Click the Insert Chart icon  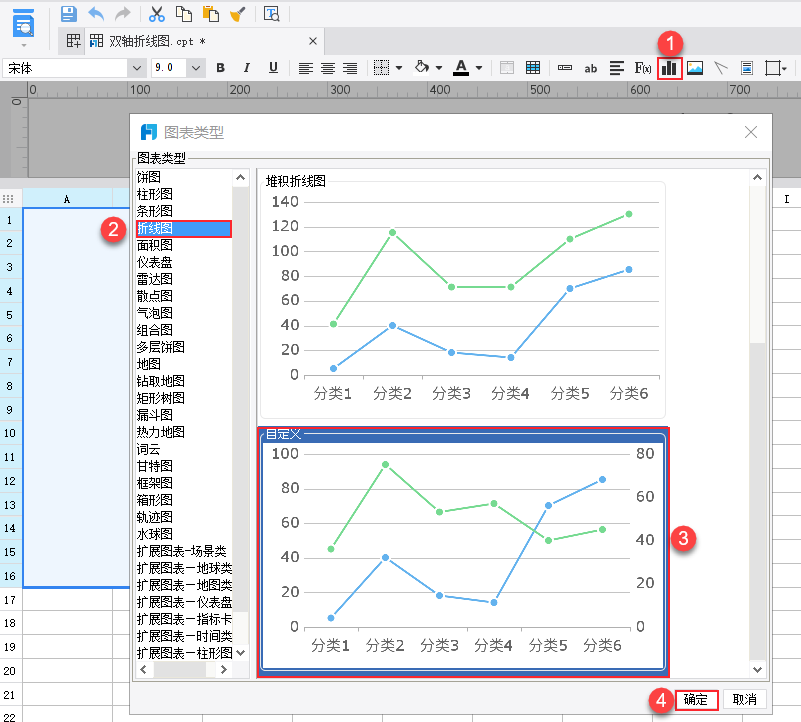tap(670, 68)
